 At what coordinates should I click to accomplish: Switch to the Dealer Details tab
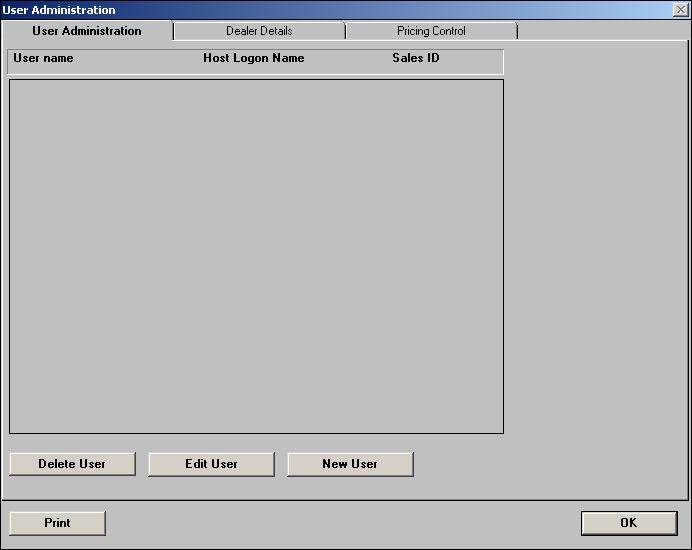[259, 31]
